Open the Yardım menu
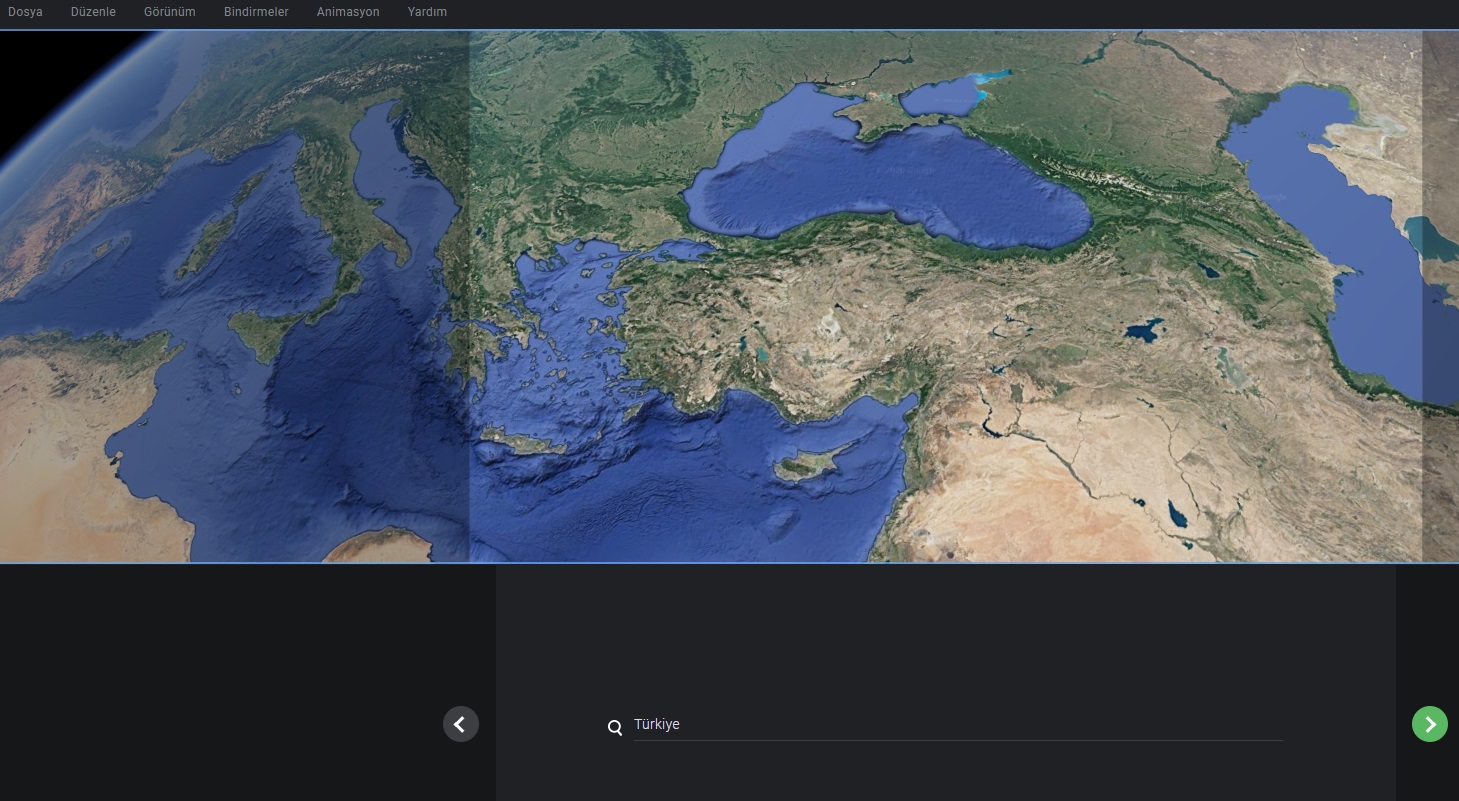The image size is (1459, 801). 427,12
